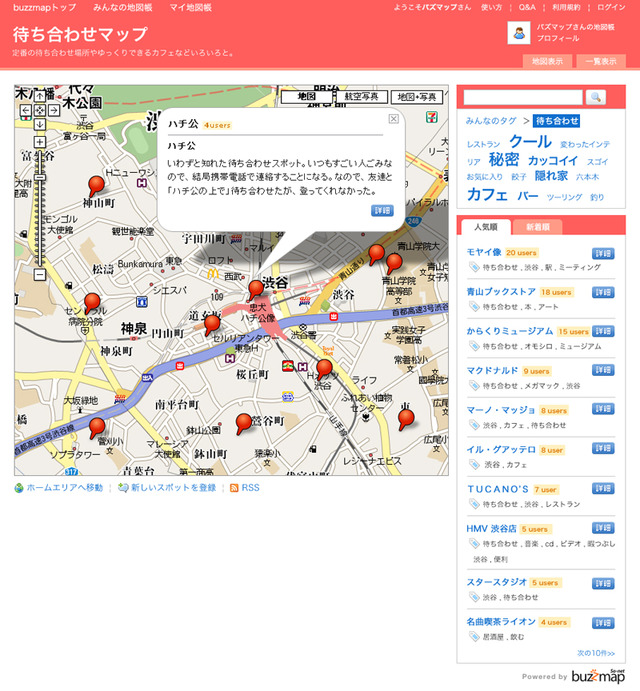Click 詳細 button for 青山ブックストア
This screenshot has height=691, width=640.
point(603,292)
